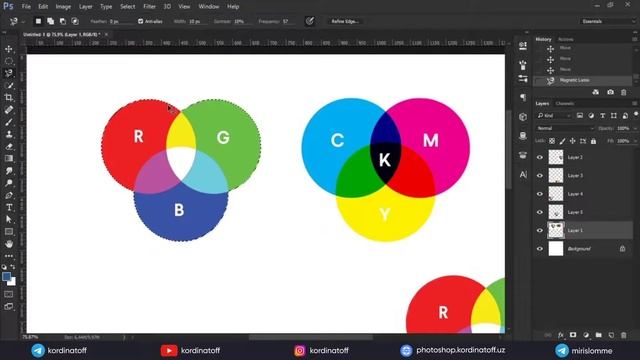Image resolution: width=640 pixels, height=360 pixels.
Task: Click the Create new group folder icon
Action: coord(598,335)
